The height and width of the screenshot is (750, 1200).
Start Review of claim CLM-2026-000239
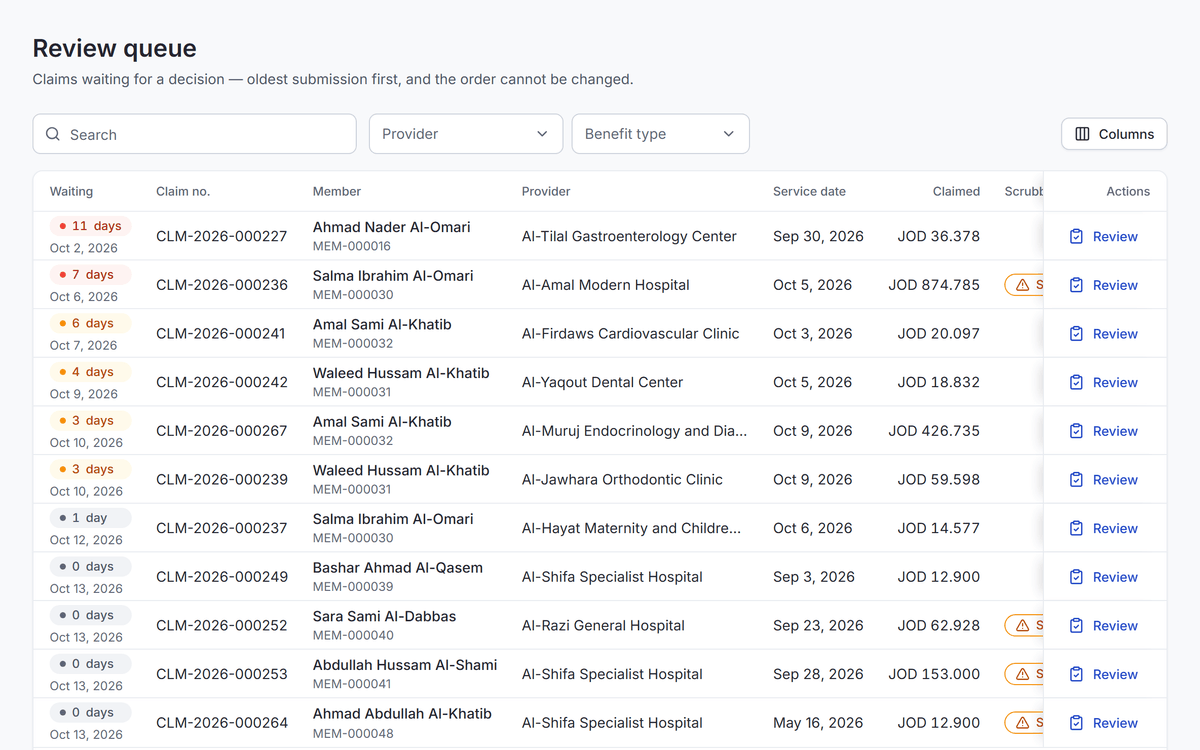click(1104, 480)
